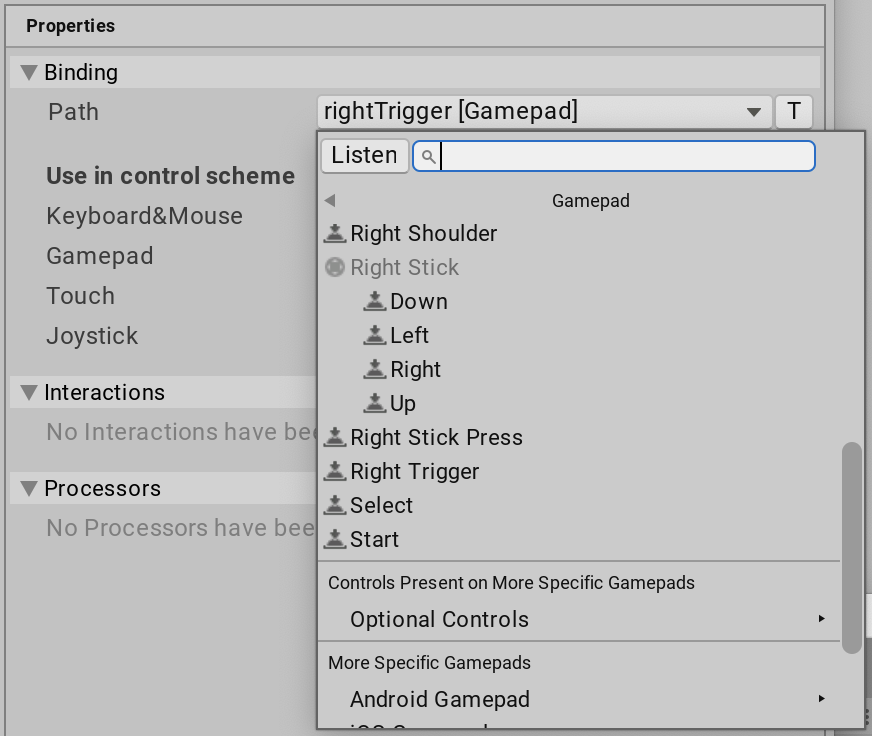Toggle the Joystick control scheme
This screenshot has height=736, width=872.
(92, 335)
